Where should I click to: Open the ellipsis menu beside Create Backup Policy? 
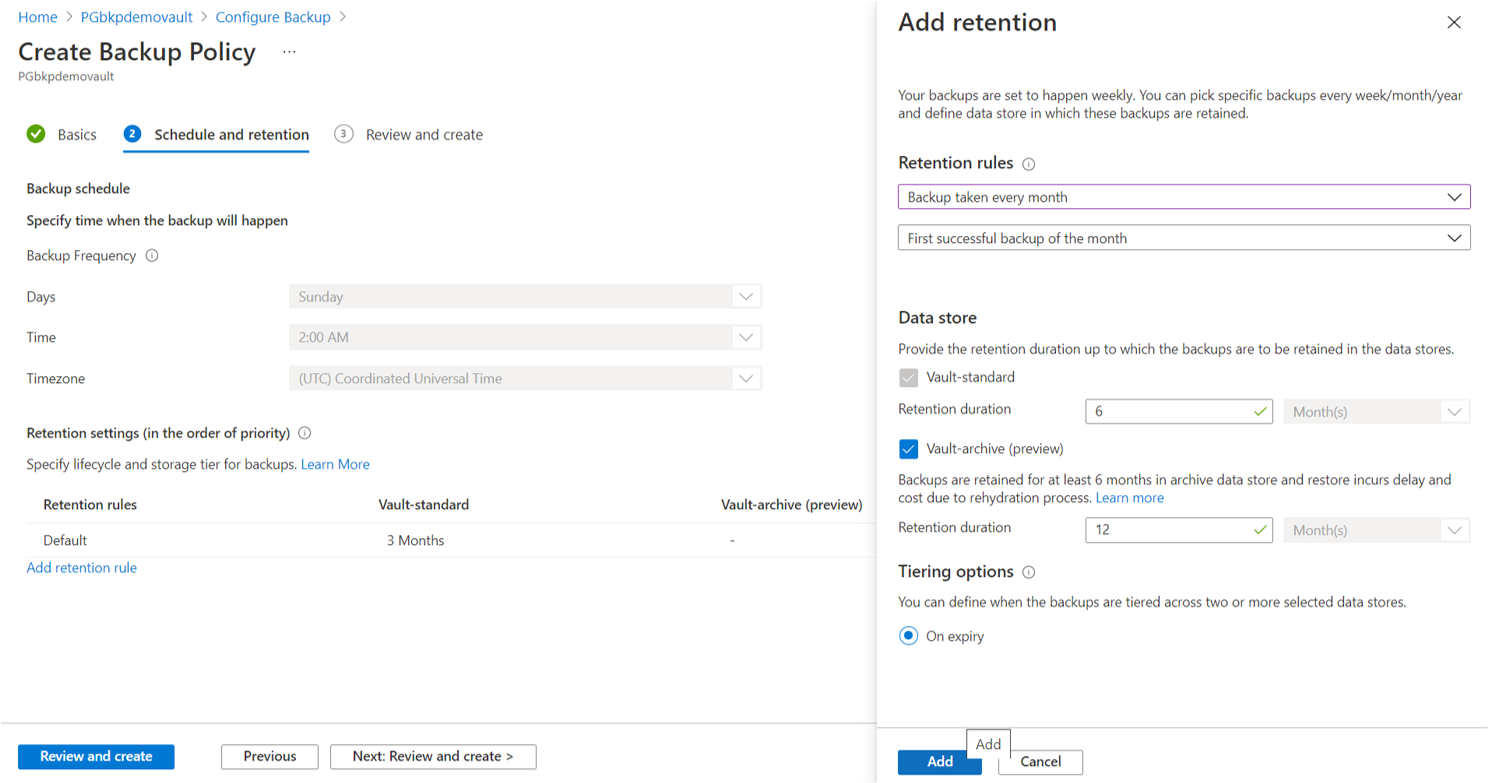point(288,52)
